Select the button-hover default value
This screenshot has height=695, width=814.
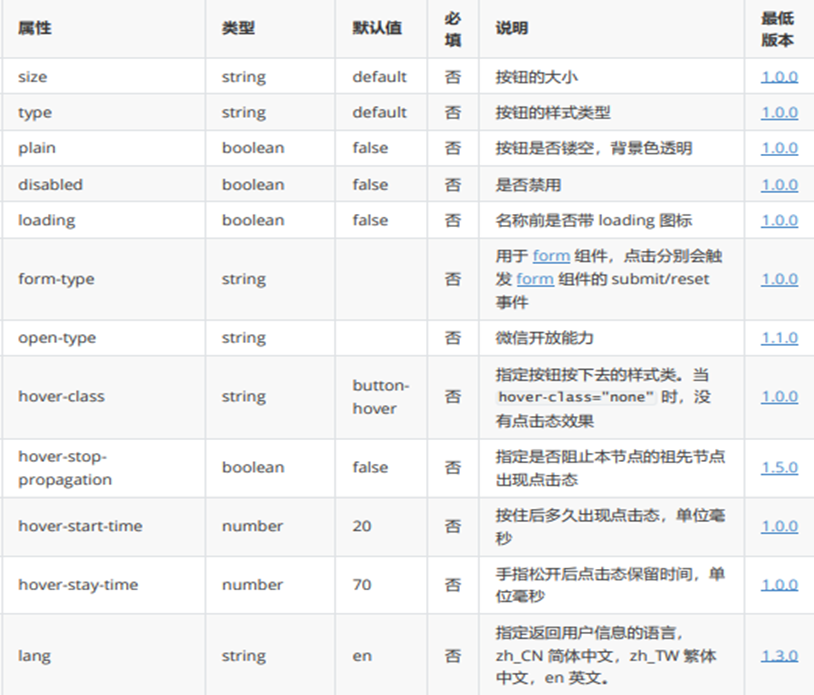click(381, 397)
